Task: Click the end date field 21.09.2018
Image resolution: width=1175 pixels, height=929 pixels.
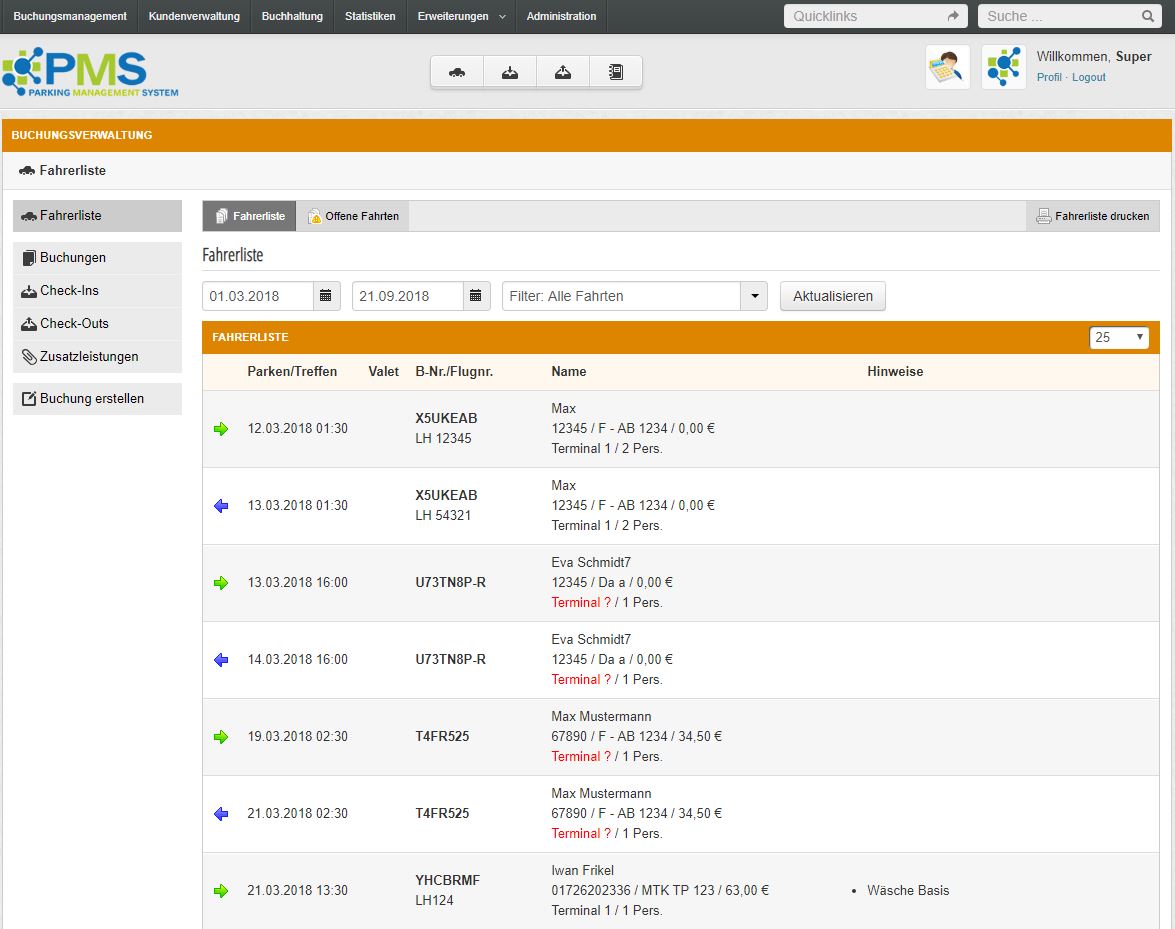Action: [408, 296]
